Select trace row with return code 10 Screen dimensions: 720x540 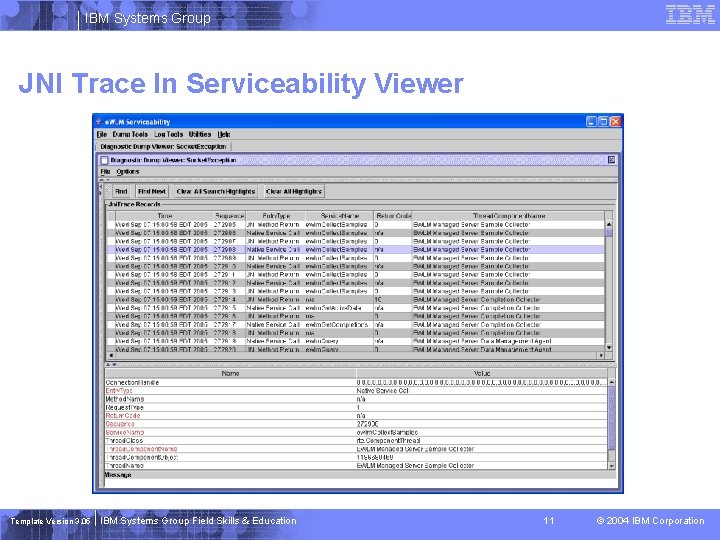pos(356,299)
